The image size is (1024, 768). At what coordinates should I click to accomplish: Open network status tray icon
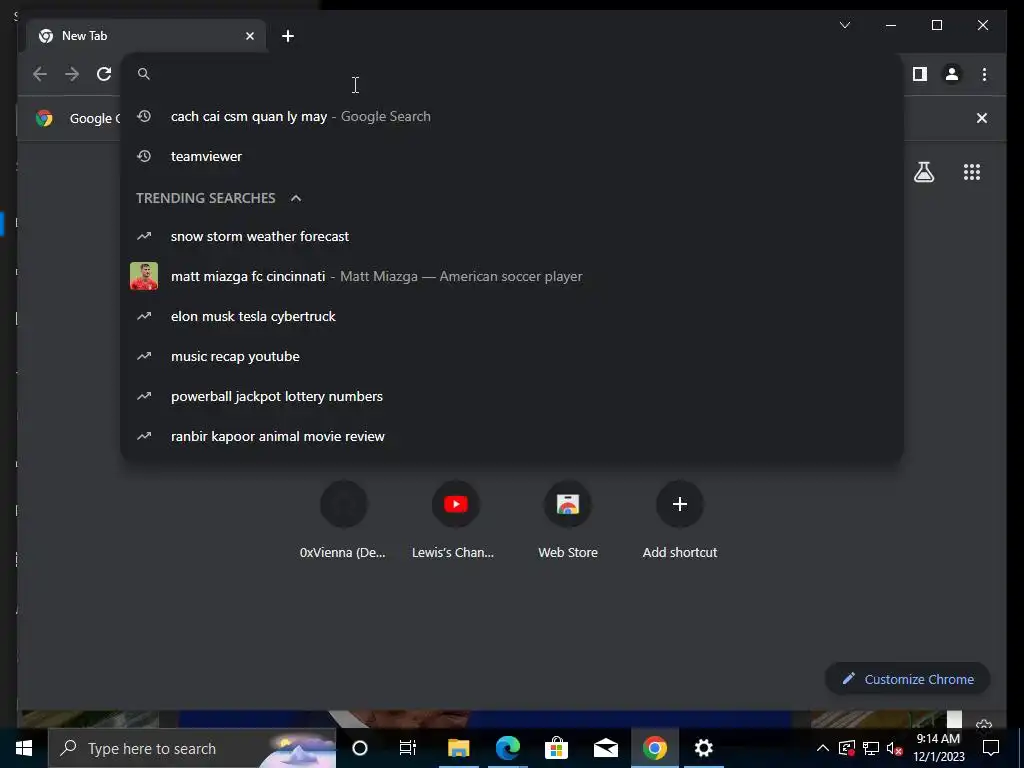click(871, 748)
